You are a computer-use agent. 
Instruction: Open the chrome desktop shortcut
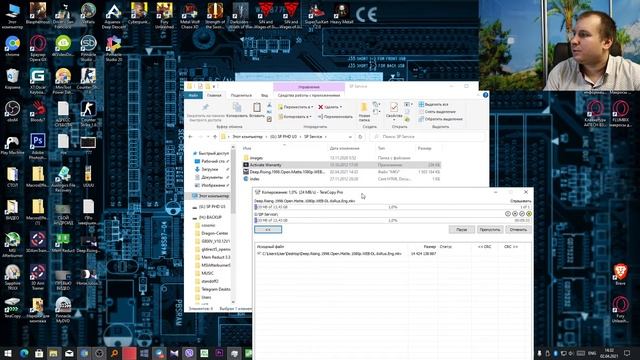pos(12,46)
